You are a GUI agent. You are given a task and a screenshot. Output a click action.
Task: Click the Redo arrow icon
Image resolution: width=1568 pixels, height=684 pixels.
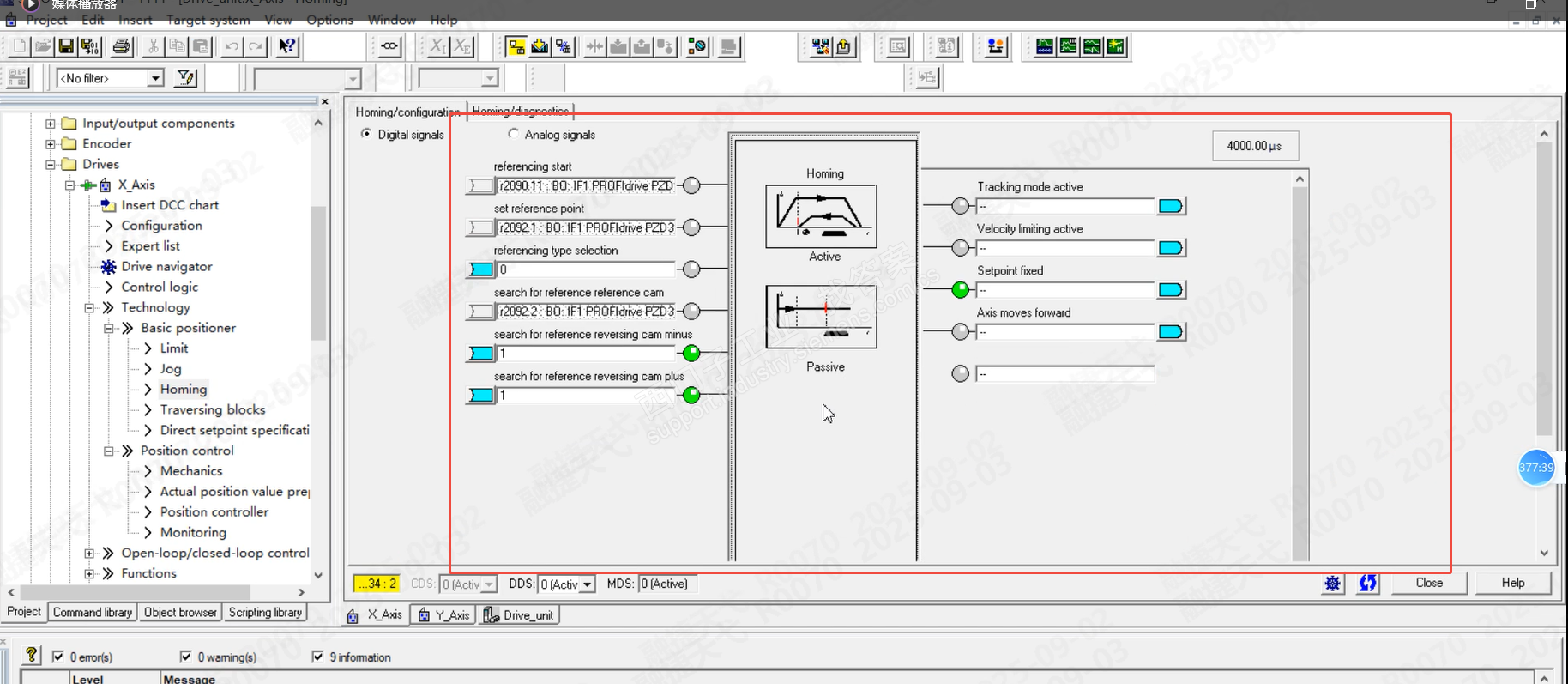pos(256,46)
